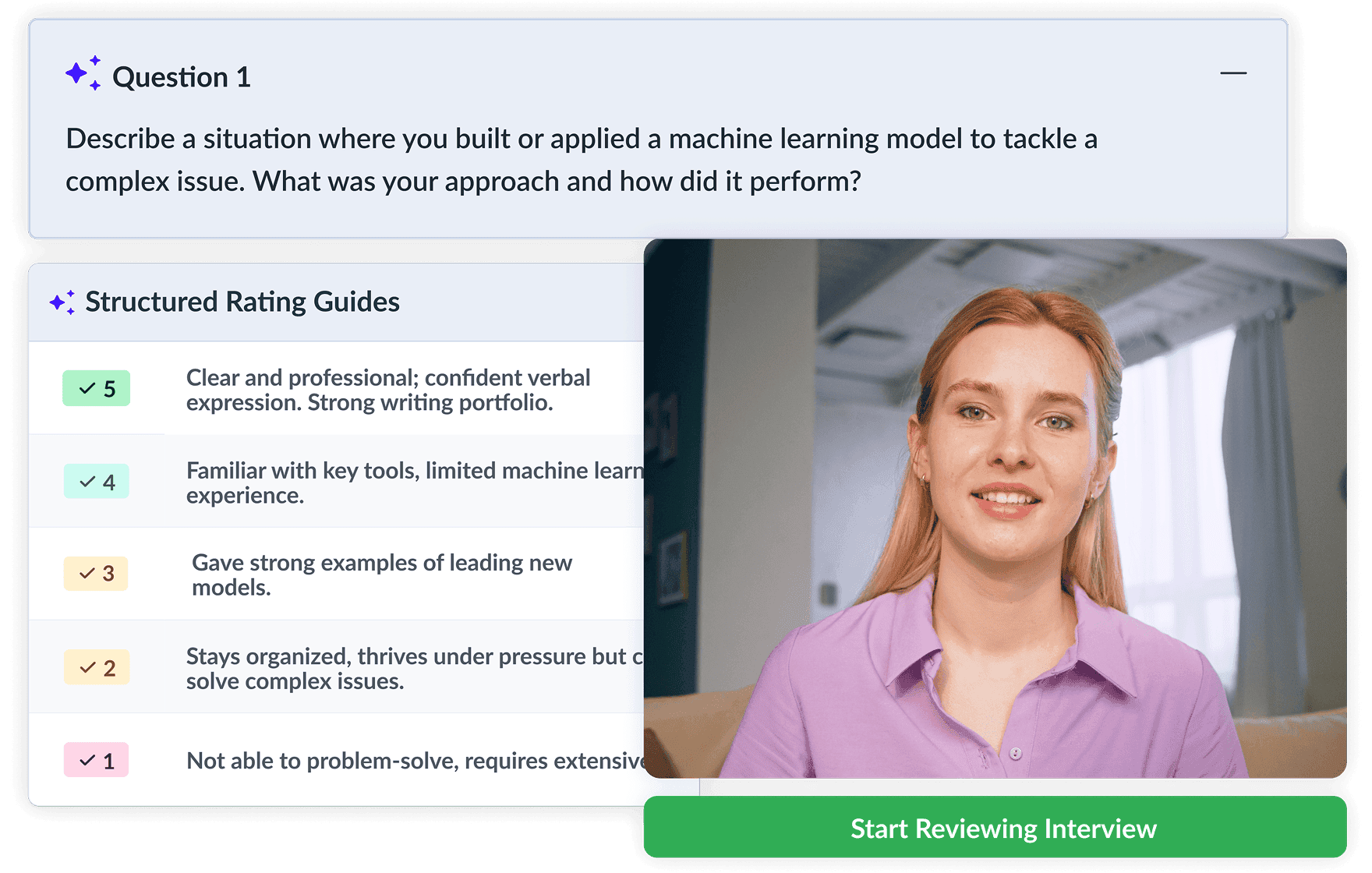
Task: Click the Start Reviewing Interview button
Action: (995, 828)
